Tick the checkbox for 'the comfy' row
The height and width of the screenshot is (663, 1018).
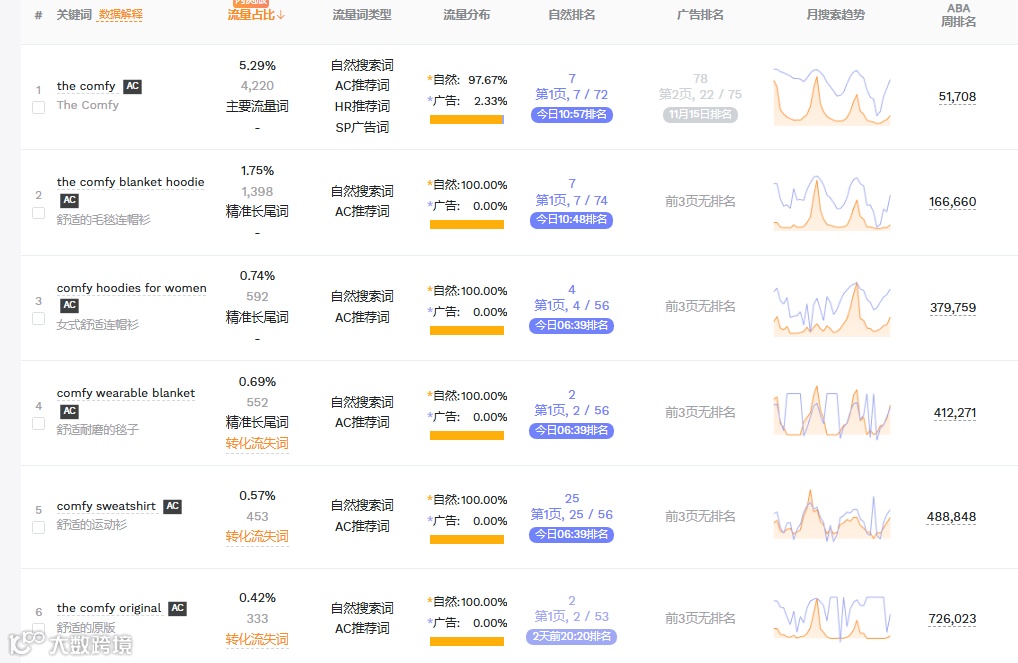pos(38,107)
